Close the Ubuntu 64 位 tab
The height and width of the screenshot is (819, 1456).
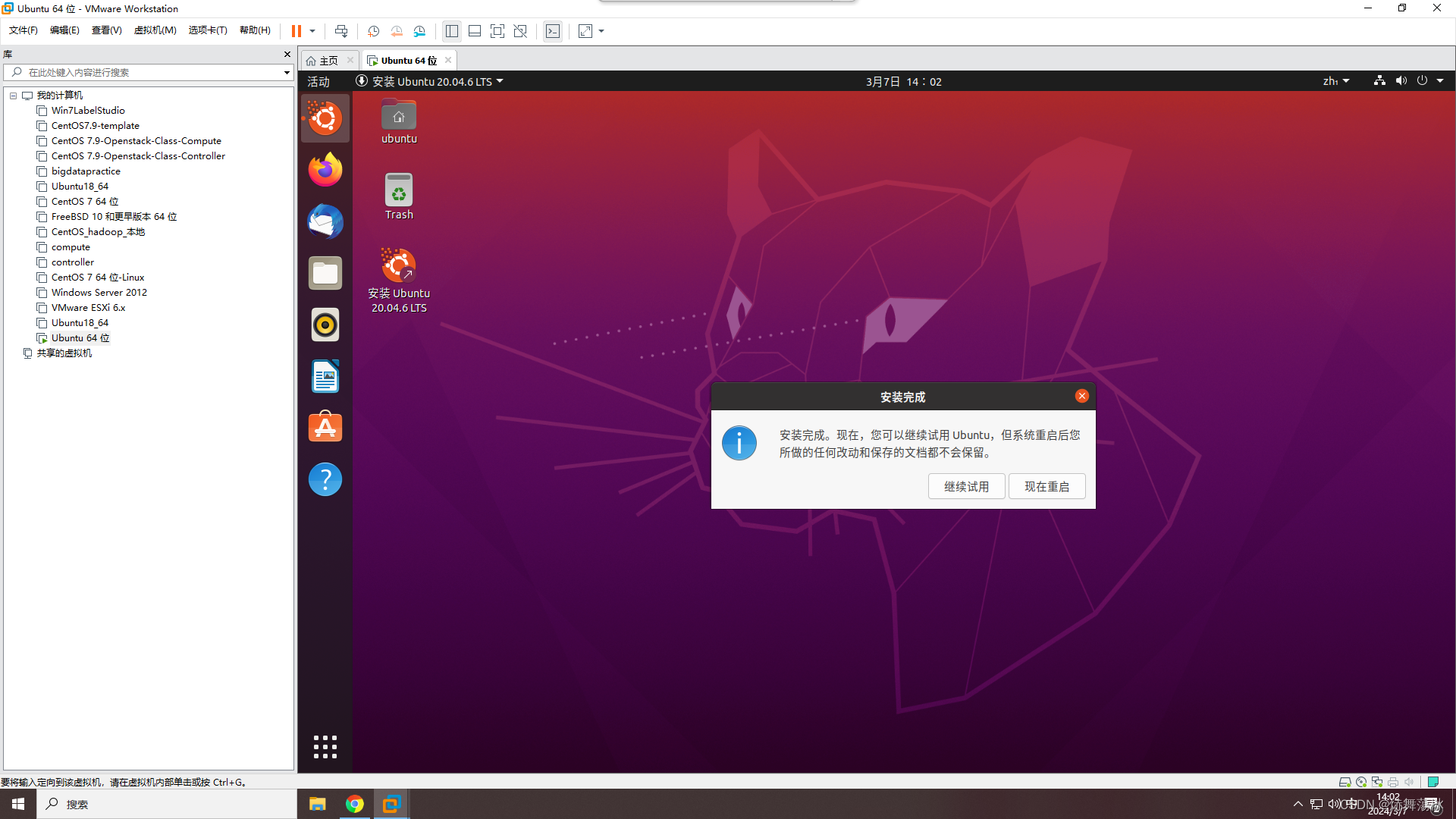tap(448, 60)
